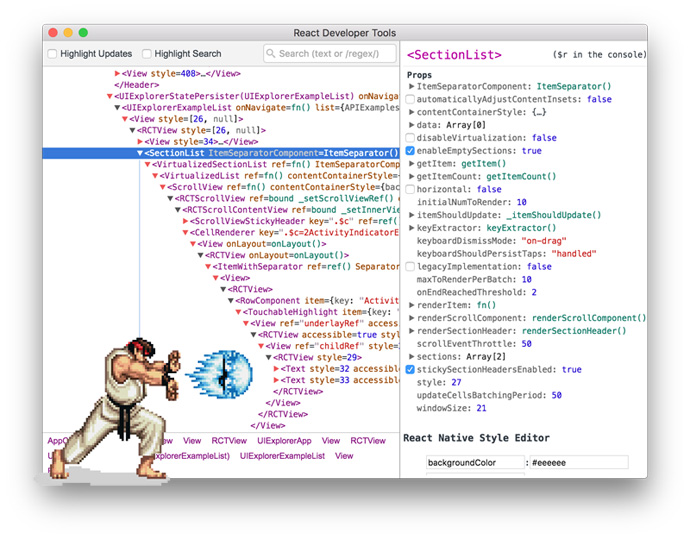Screen dimensions: 690x539
Task: Expand the getItem prop
Action: pyautogui.click(x=411, y=163)
